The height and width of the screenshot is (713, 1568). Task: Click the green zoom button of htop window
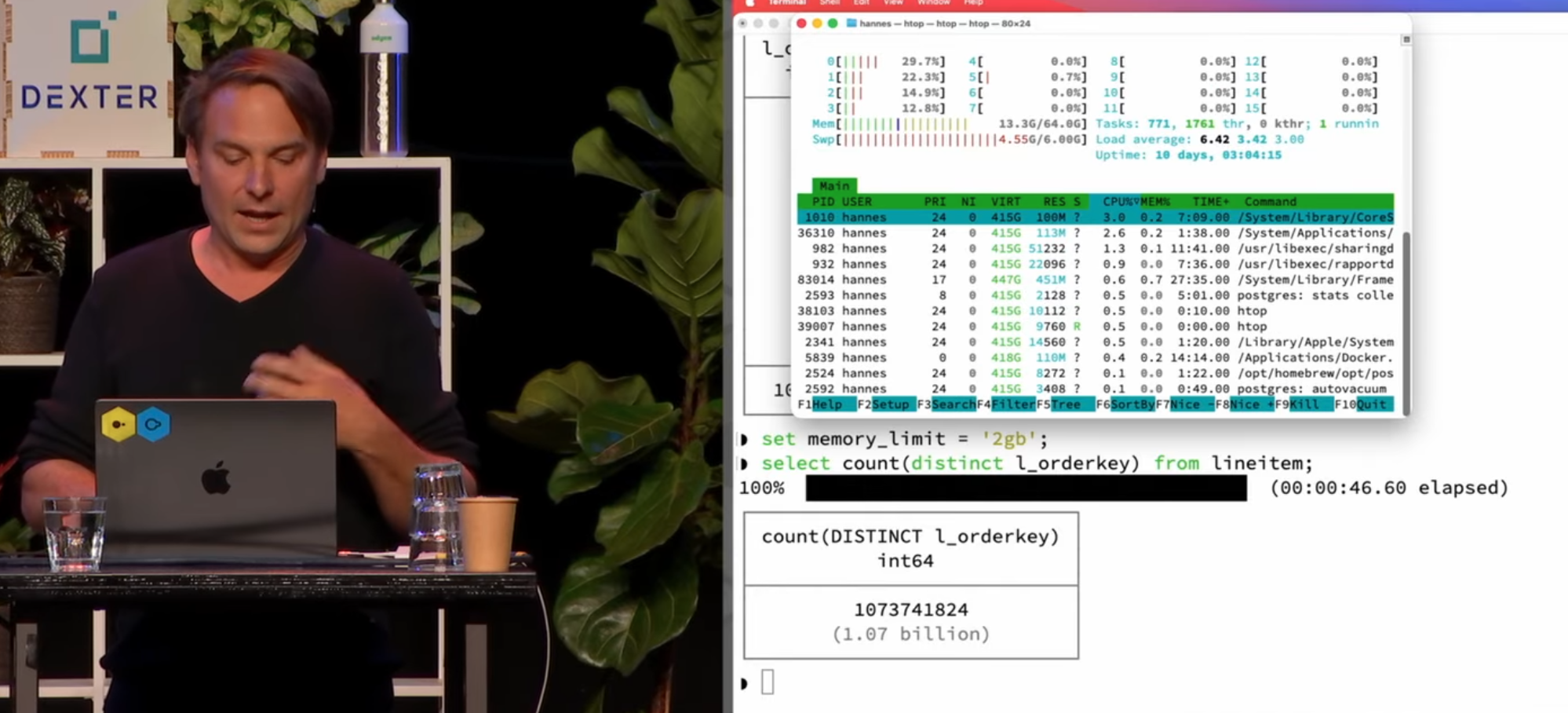click(833, 24)
